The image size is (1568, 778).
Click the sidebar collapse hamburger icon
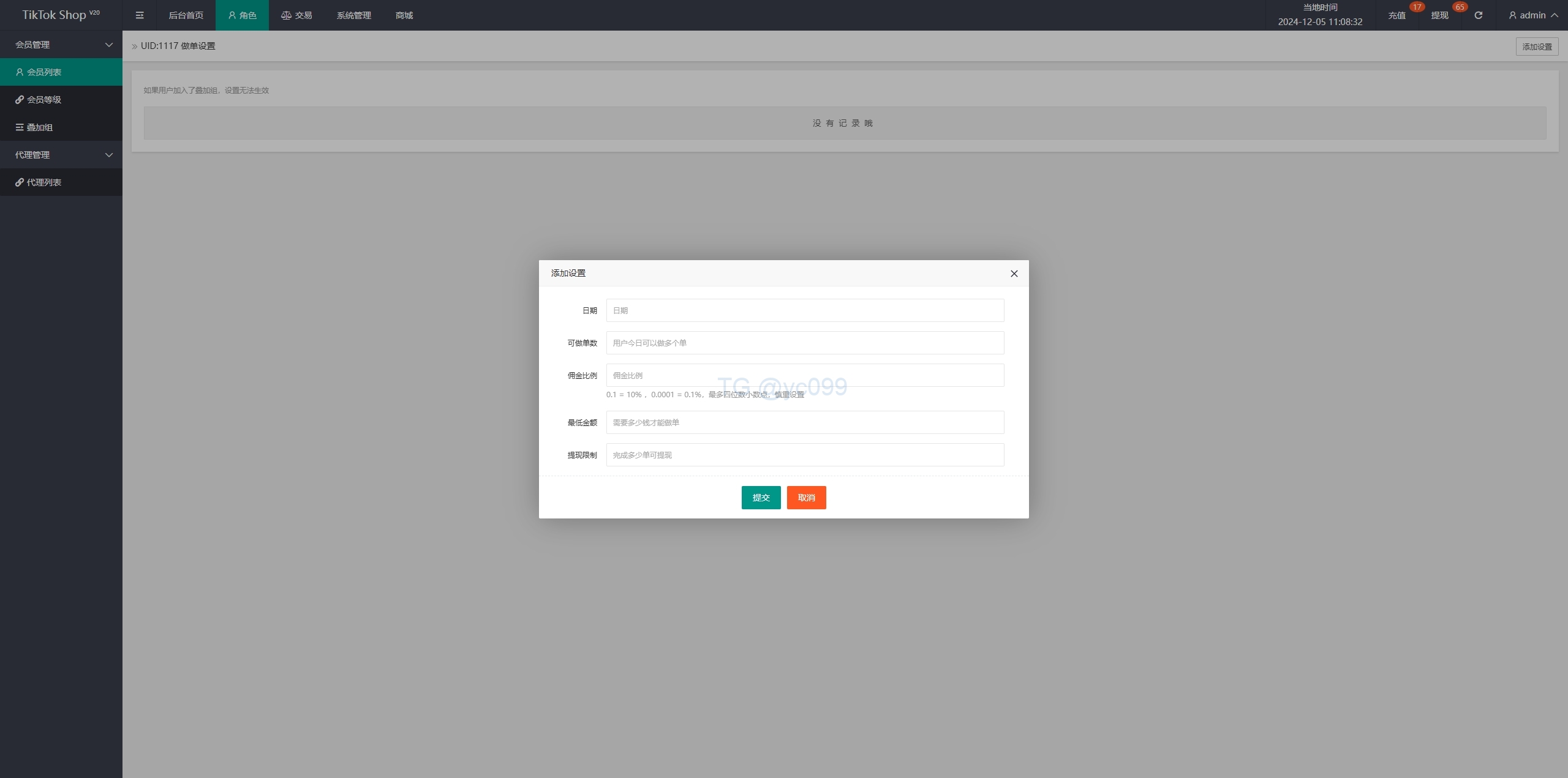(x=140, y=15)
